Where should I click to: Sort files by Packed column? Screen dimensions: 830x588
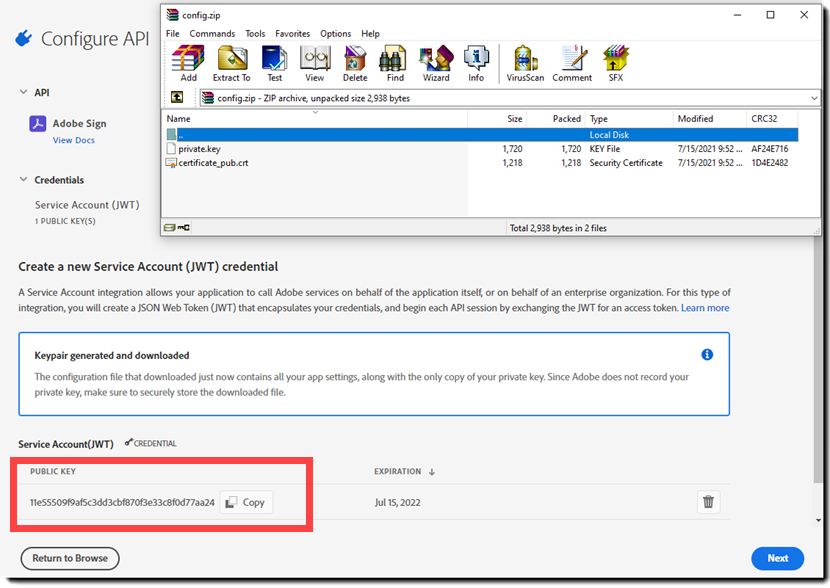click(x=556, y=119)
